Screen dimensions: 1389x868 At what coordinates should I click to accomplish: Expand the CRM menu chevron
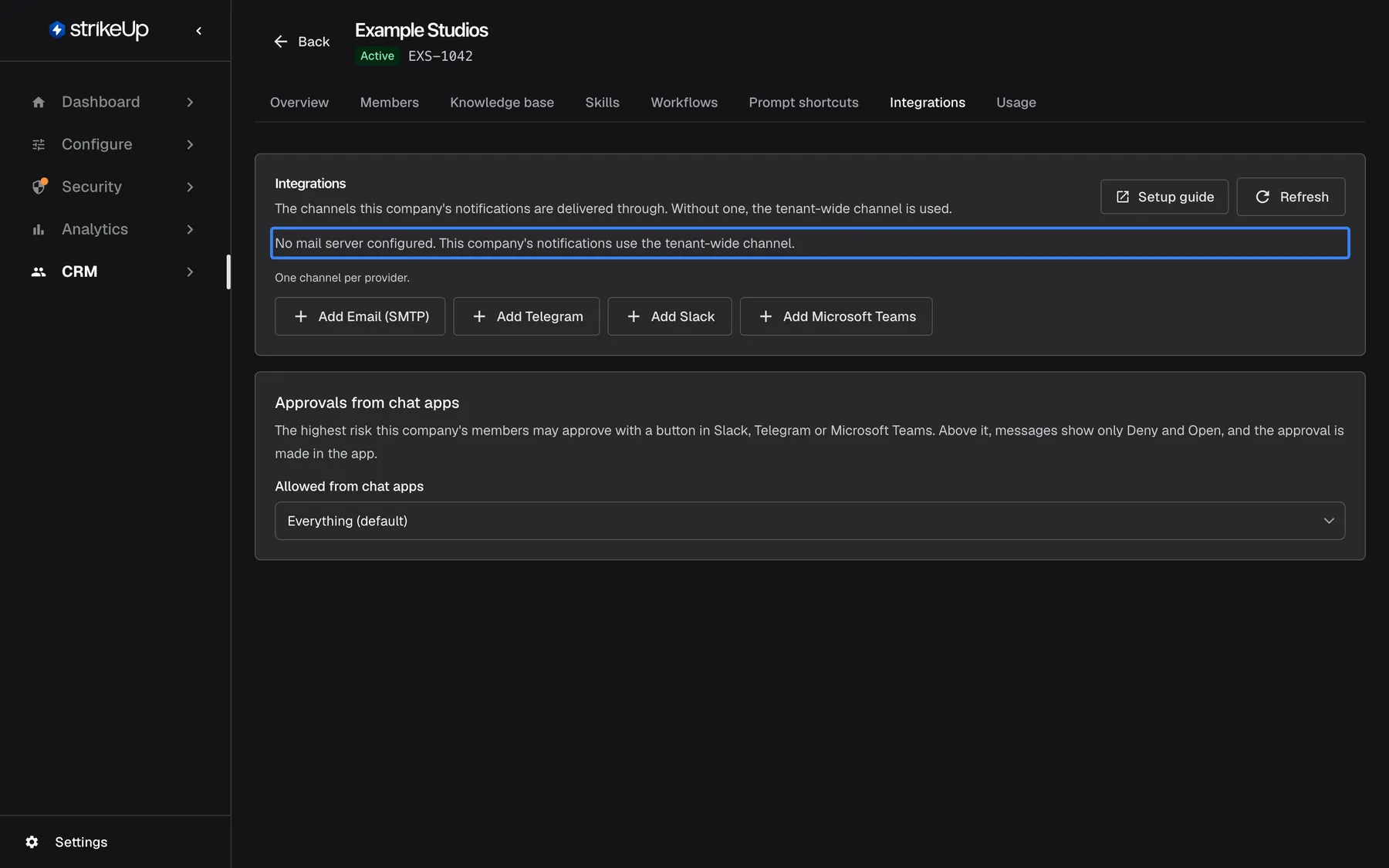pyautogui.click(x=190, y=272)
